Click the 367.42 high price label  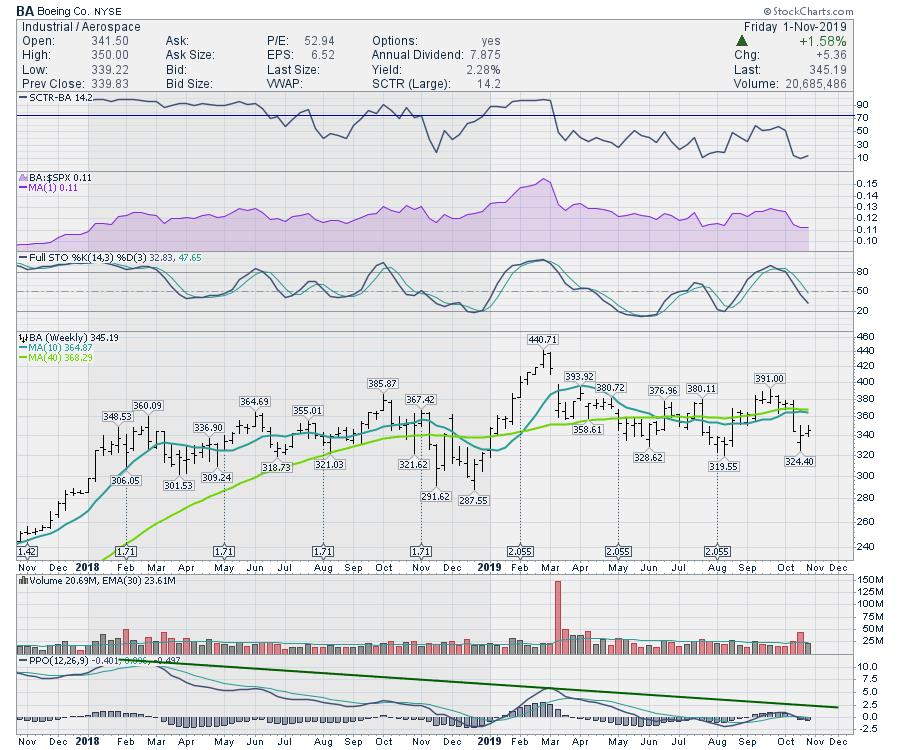[x=420, y=399]
